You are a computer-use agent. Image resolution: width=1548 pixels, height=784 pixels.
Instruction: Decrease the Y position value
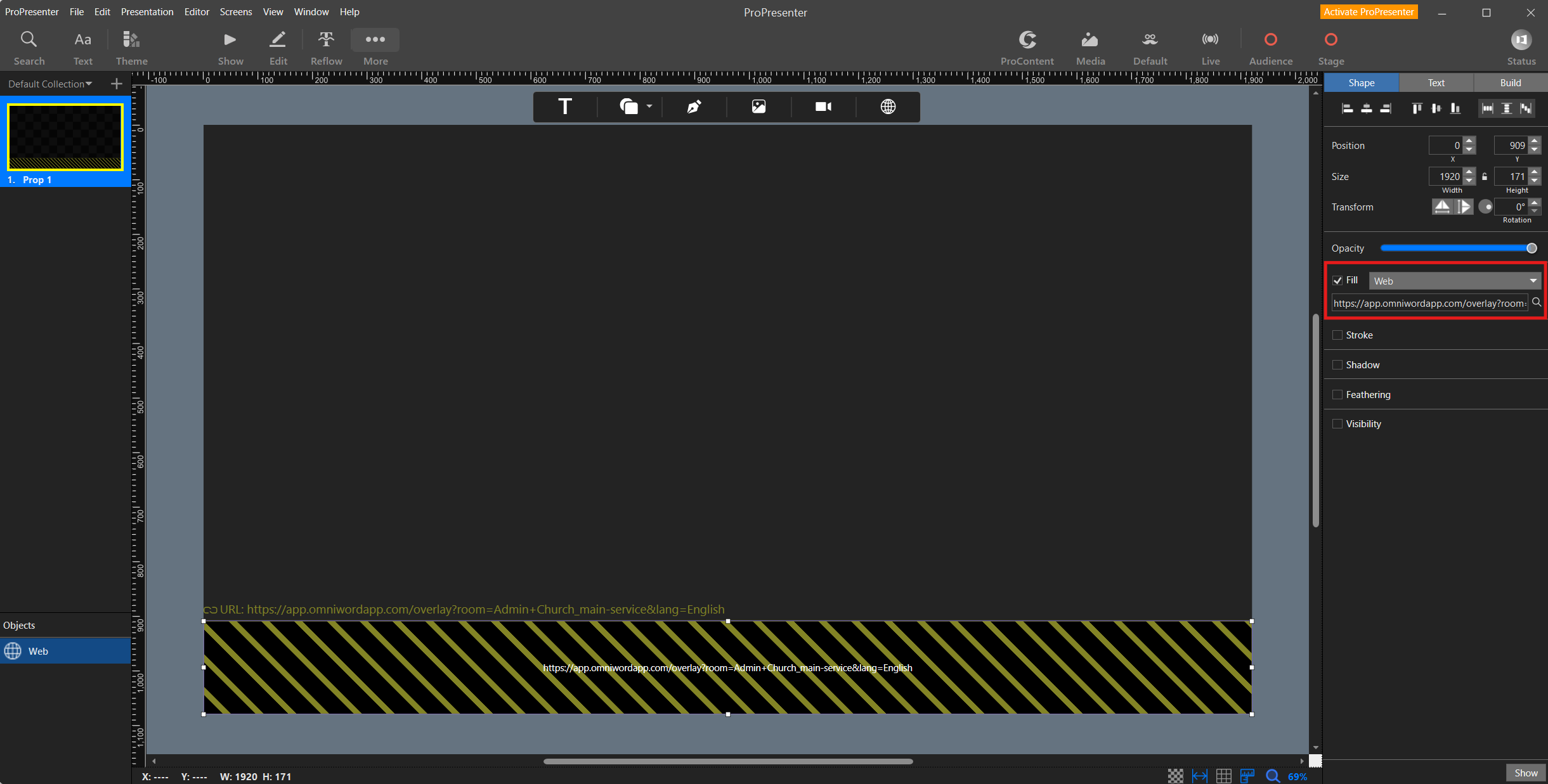1534,150
